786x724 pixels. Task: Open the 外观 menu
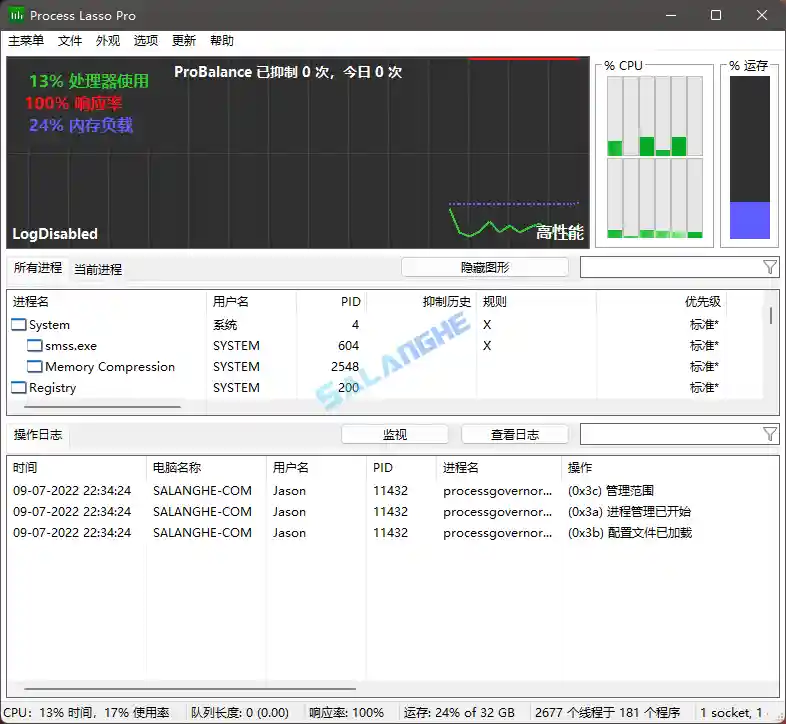(108, 41)
